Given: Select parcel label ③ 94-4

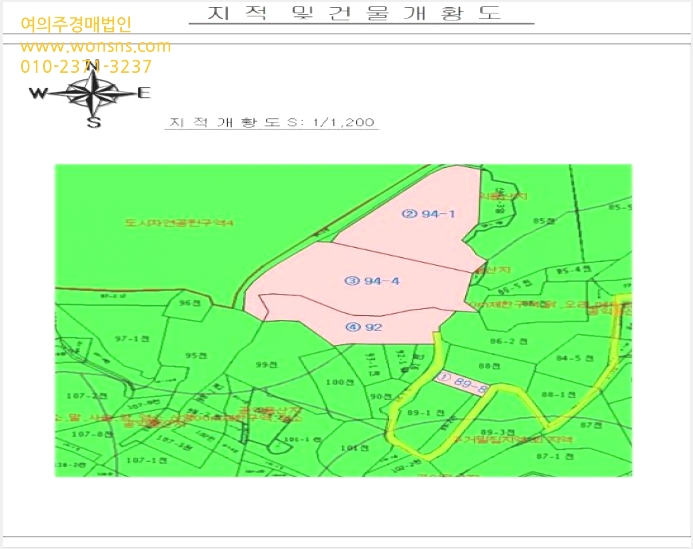Looking at the screenshot, I should click(372, 281).
